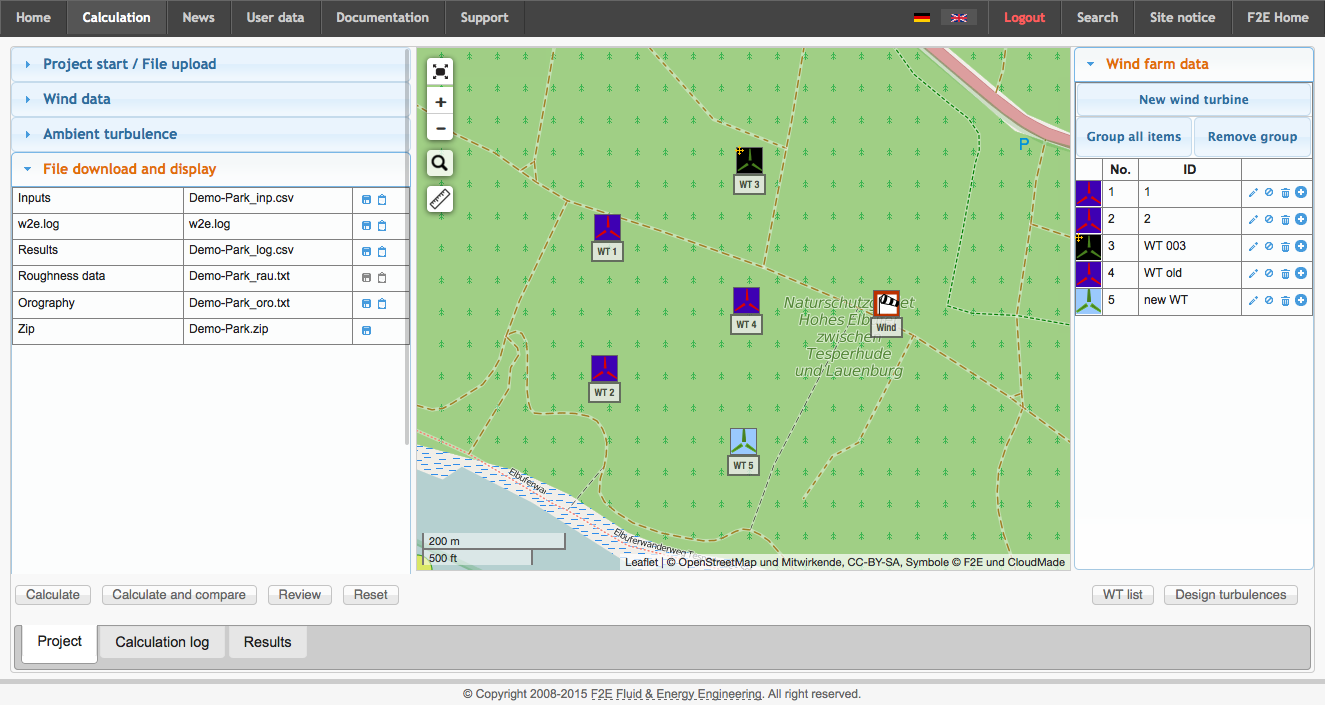Open the Documentation menu

[x=382, y=17]
